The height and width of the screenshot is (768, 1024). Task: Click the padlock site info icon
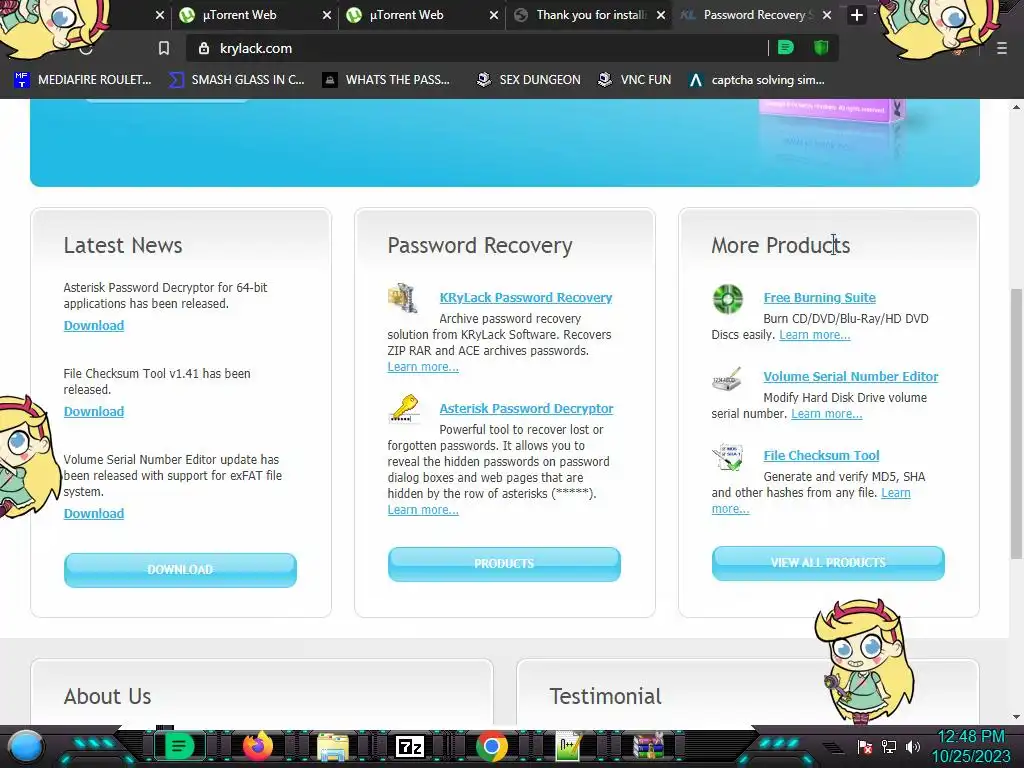tap(204, 48)
